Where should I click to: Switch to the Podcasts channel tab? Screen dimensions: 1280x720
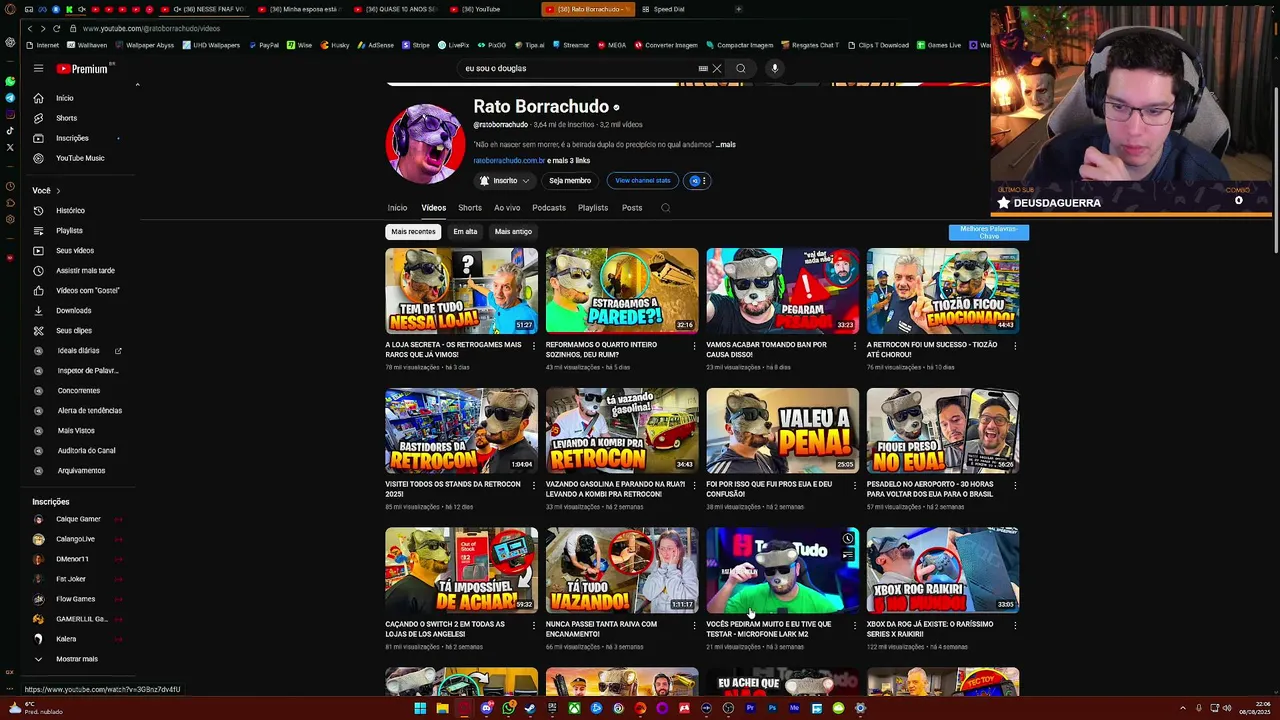coord(549,208)
